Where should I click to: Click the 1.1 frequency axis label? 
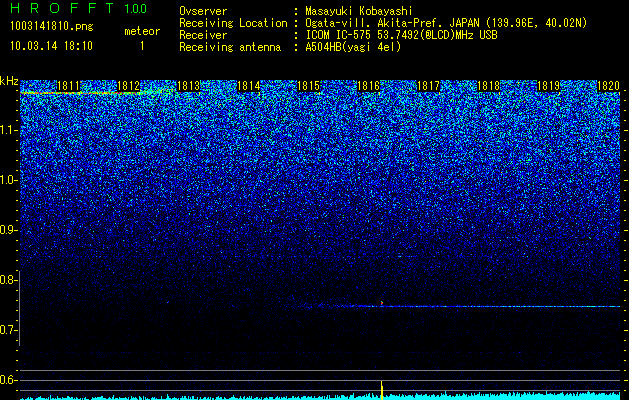[x=8, y=130]
